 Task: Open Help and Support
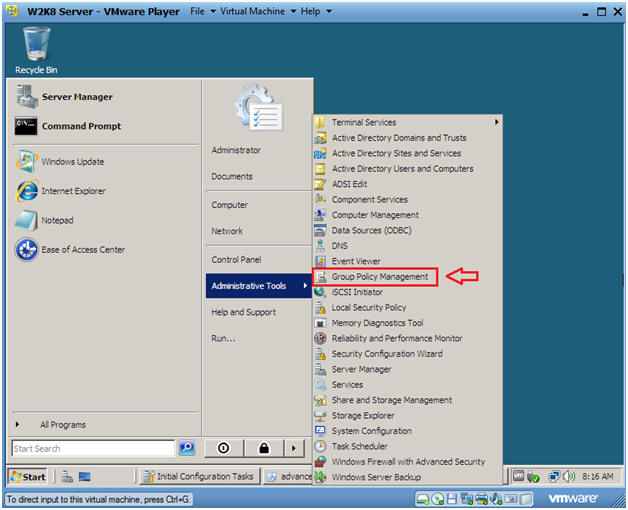tap(244, 312)
